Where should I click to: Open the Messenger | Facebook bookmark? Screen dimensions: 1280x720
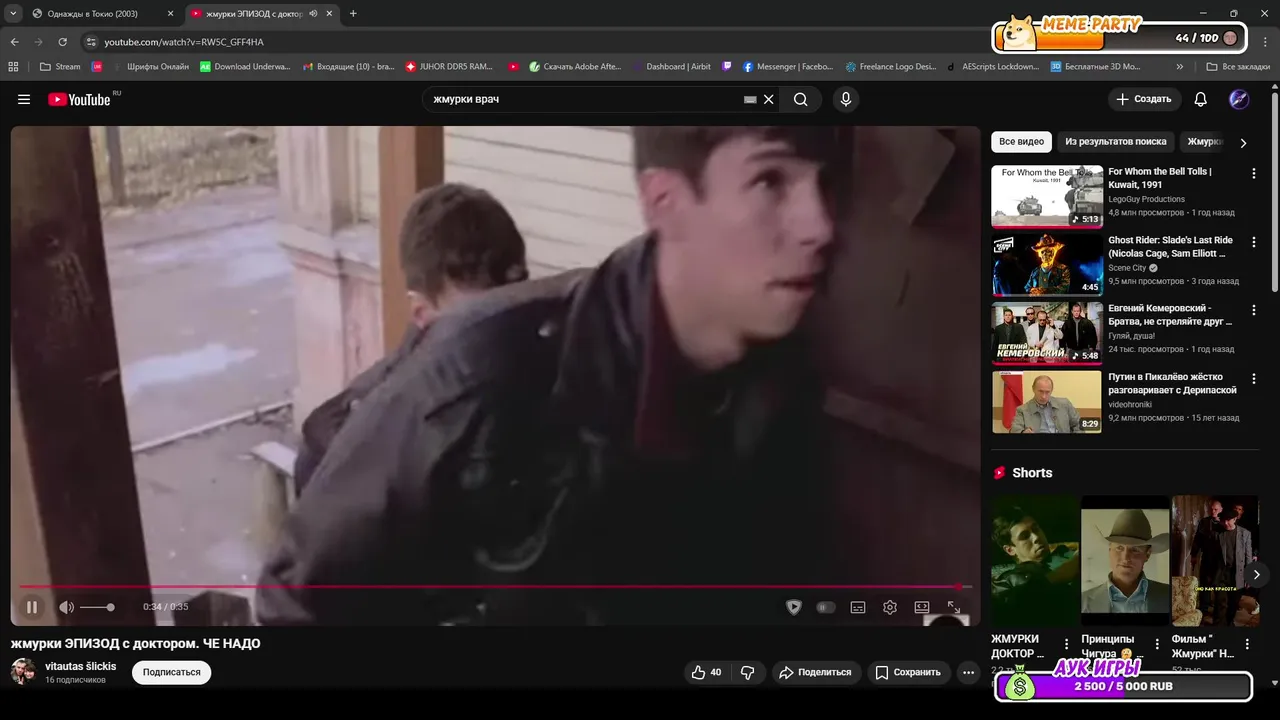click(x=787, y=67)
